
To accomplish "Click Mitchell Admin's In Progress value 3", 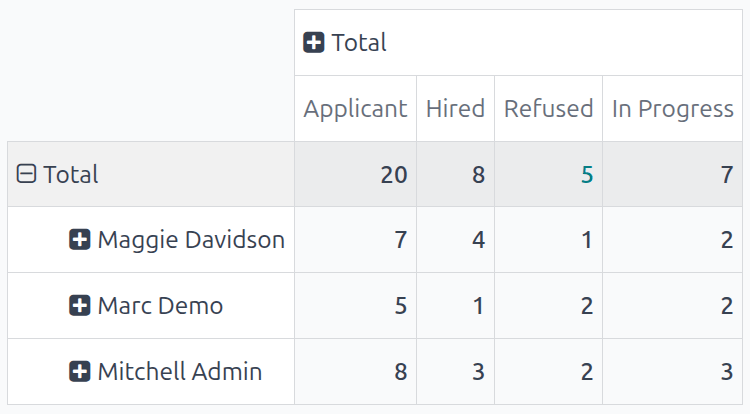I will click(x=727, y=373).
